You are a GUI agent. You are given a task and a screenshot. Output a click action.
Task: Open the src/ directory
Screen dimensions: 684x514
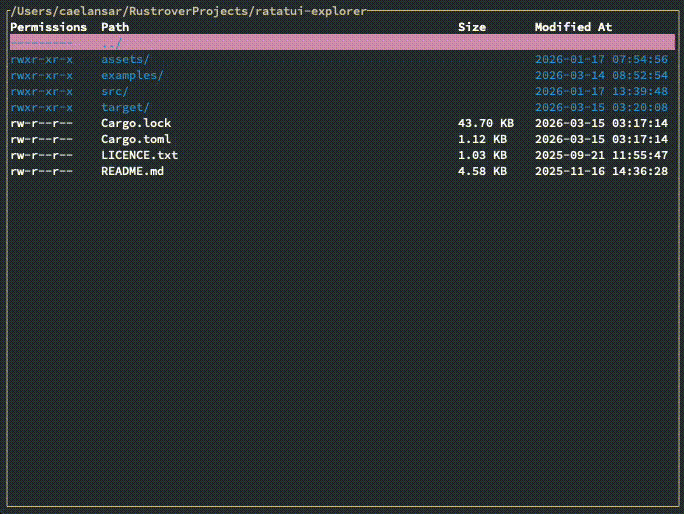point(115,92)
